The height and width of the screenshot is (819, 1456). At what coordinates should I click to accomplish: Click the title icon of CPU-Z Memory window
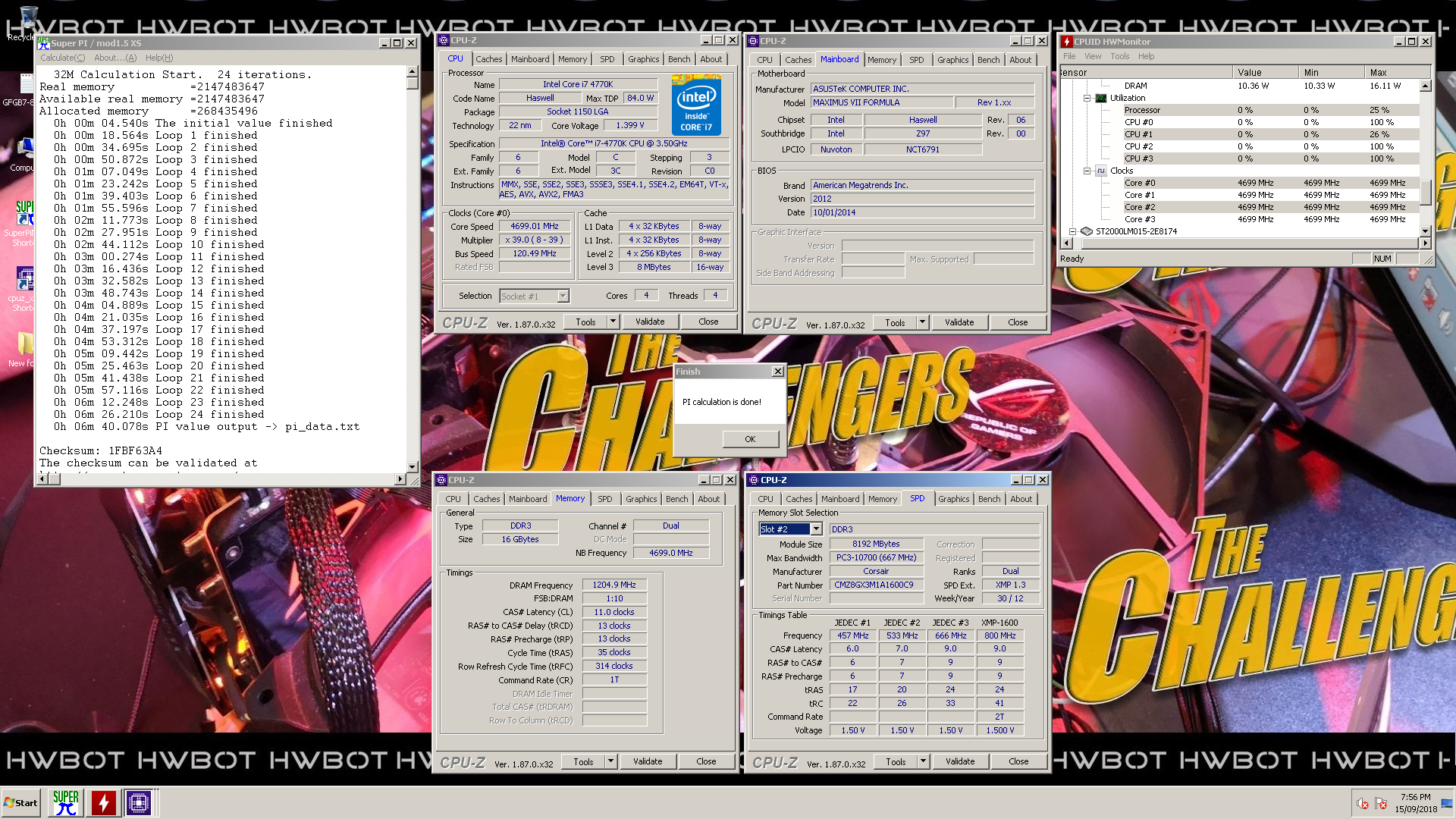tap(441, 480)
